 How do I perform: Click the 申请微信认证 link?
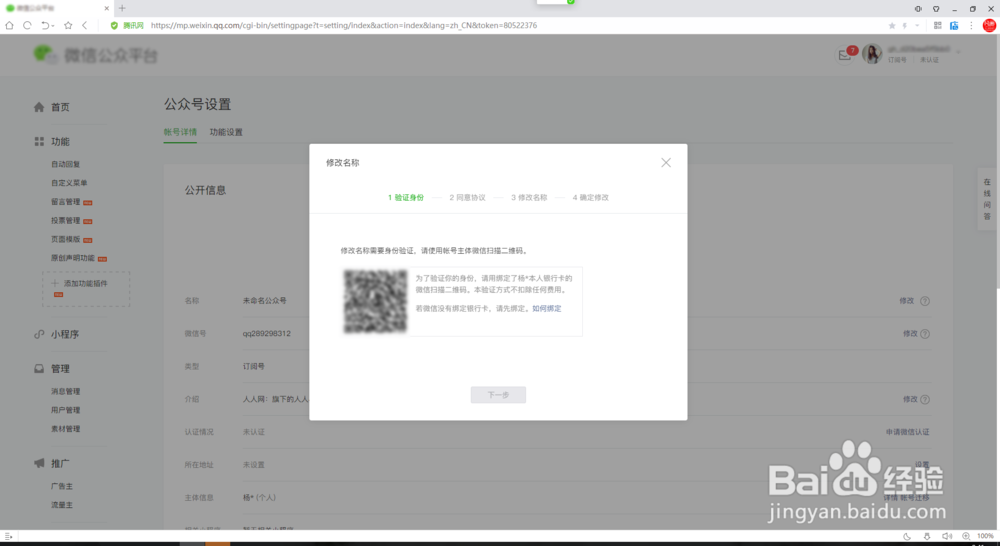click(908, 432)
